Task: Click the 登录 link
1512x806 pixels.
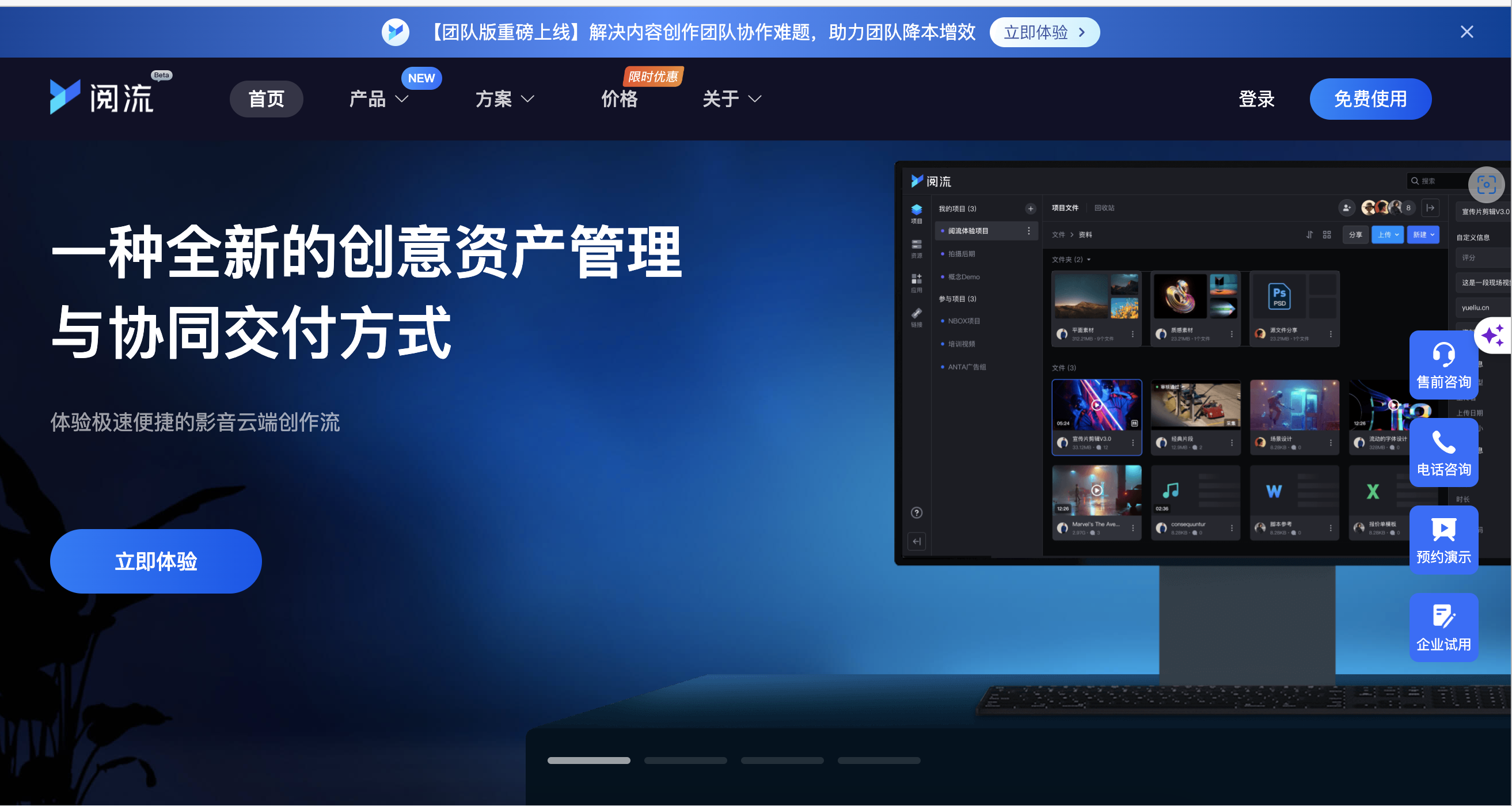Action: [1256, 98]
